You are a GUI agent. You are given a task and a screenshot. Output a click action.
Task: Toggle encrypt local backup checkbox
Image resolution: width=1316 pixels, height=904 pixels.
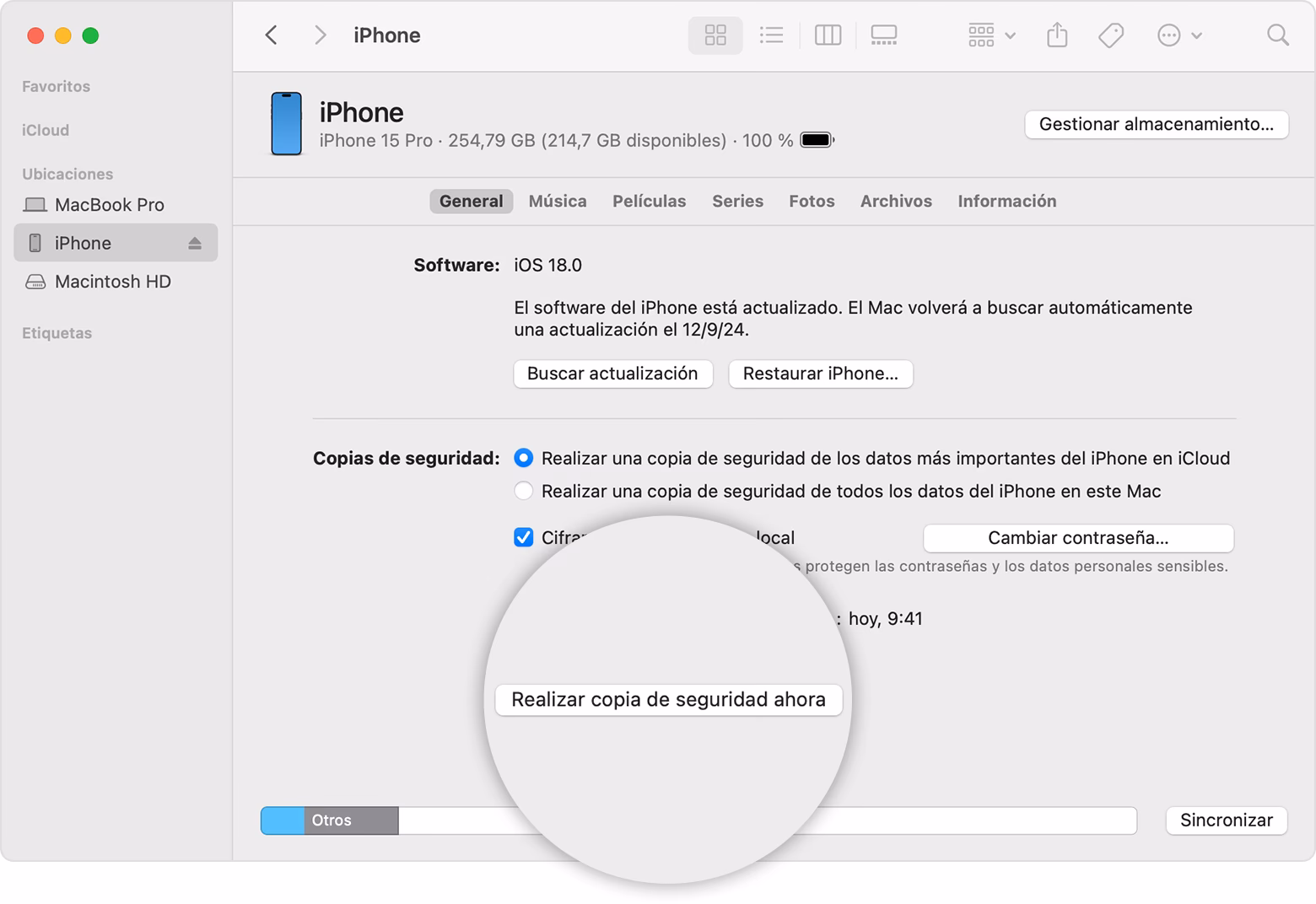523,537
